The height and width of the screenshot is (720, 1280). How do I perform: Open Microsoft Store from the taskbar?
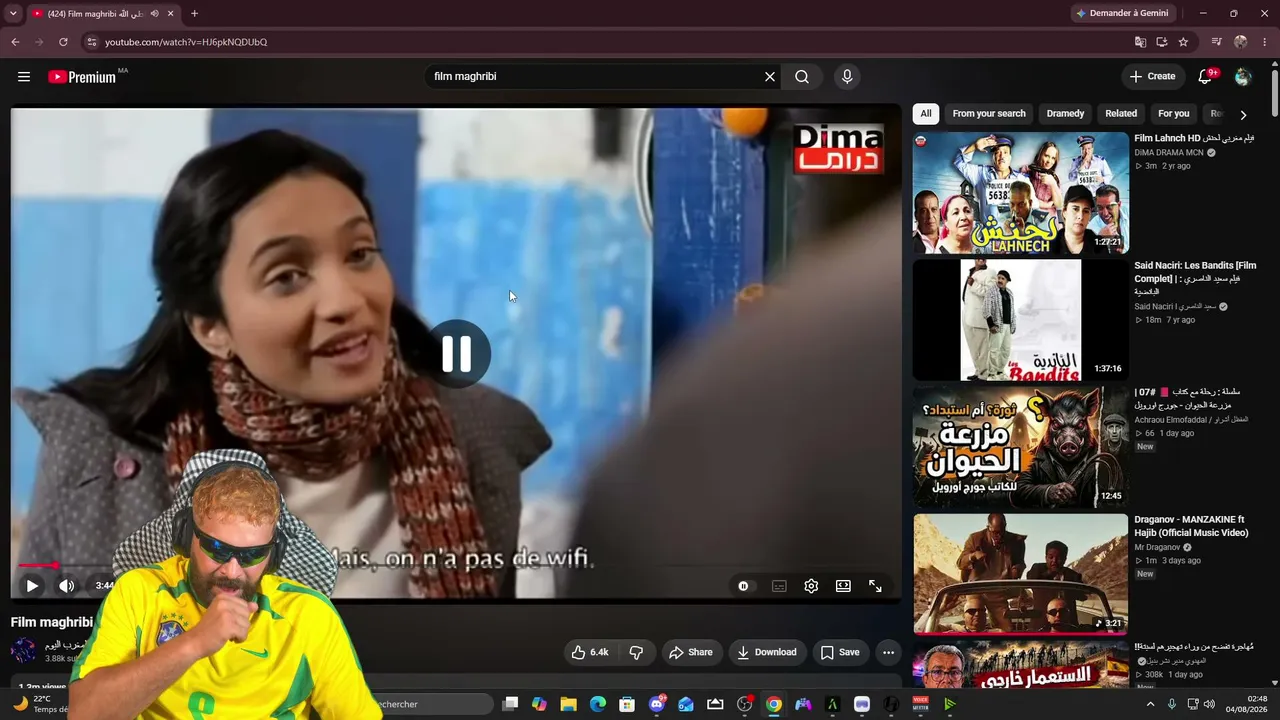click(627, 704)
